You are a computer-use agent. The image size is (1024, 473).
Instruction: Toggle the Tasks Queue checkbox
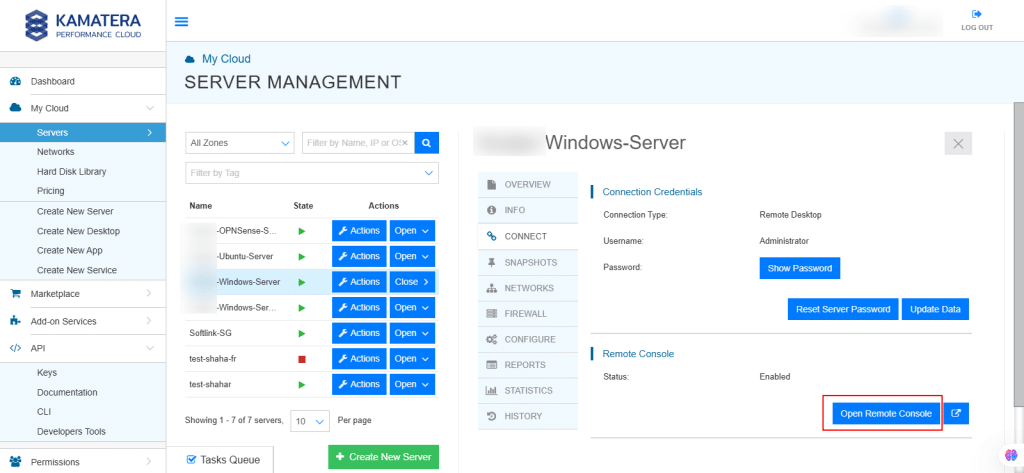point(192,459)
